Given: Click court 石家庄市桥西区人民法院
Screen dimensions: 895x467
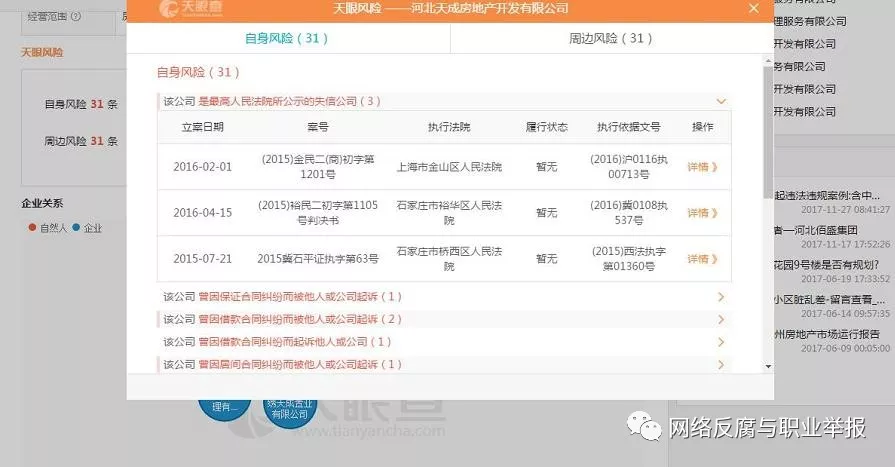Looking at the screenshot, I should click(449, 259).
